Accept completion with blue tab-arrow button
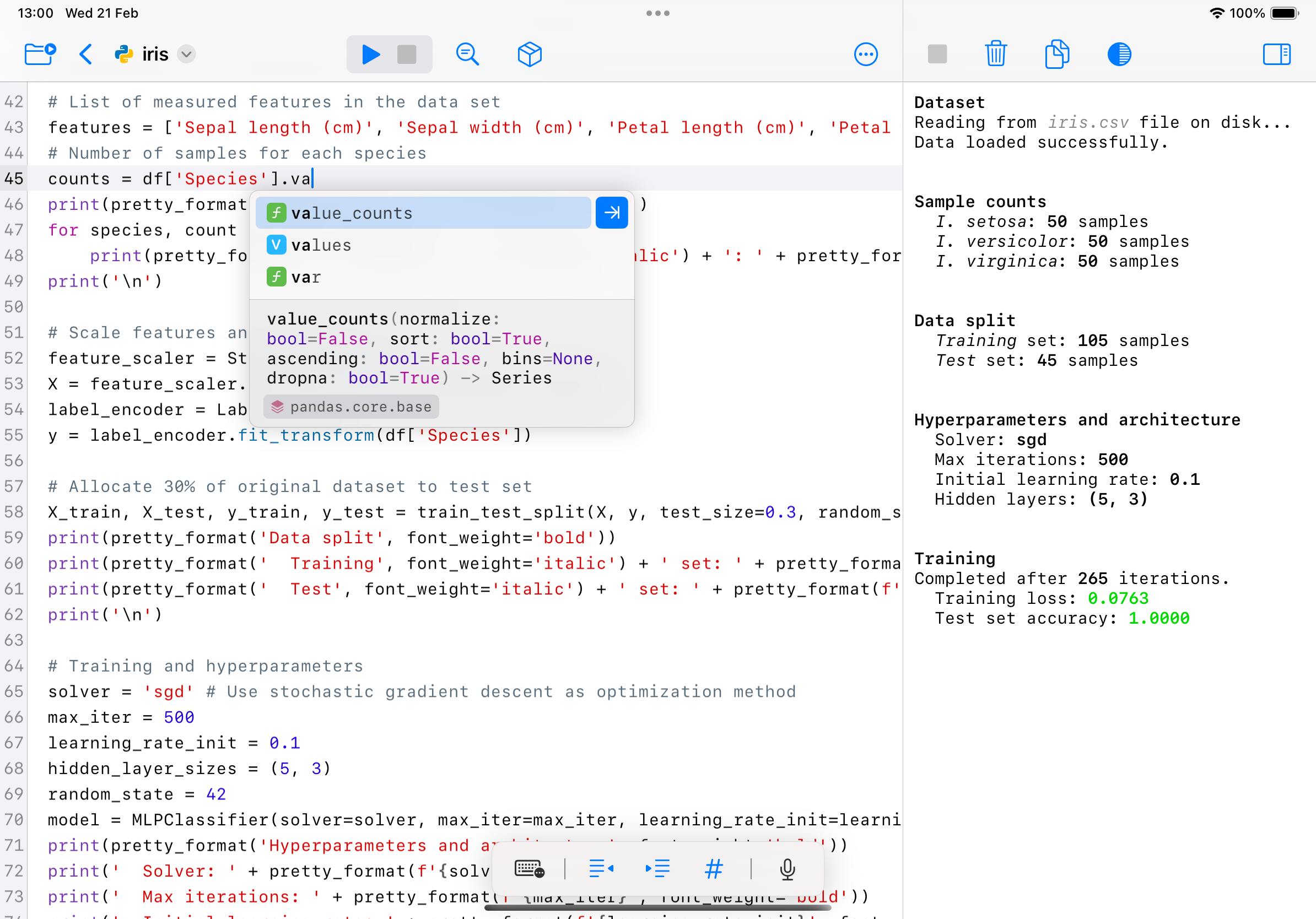The width and height of the screenshot is (1316, 919). (x=612, y=213)
